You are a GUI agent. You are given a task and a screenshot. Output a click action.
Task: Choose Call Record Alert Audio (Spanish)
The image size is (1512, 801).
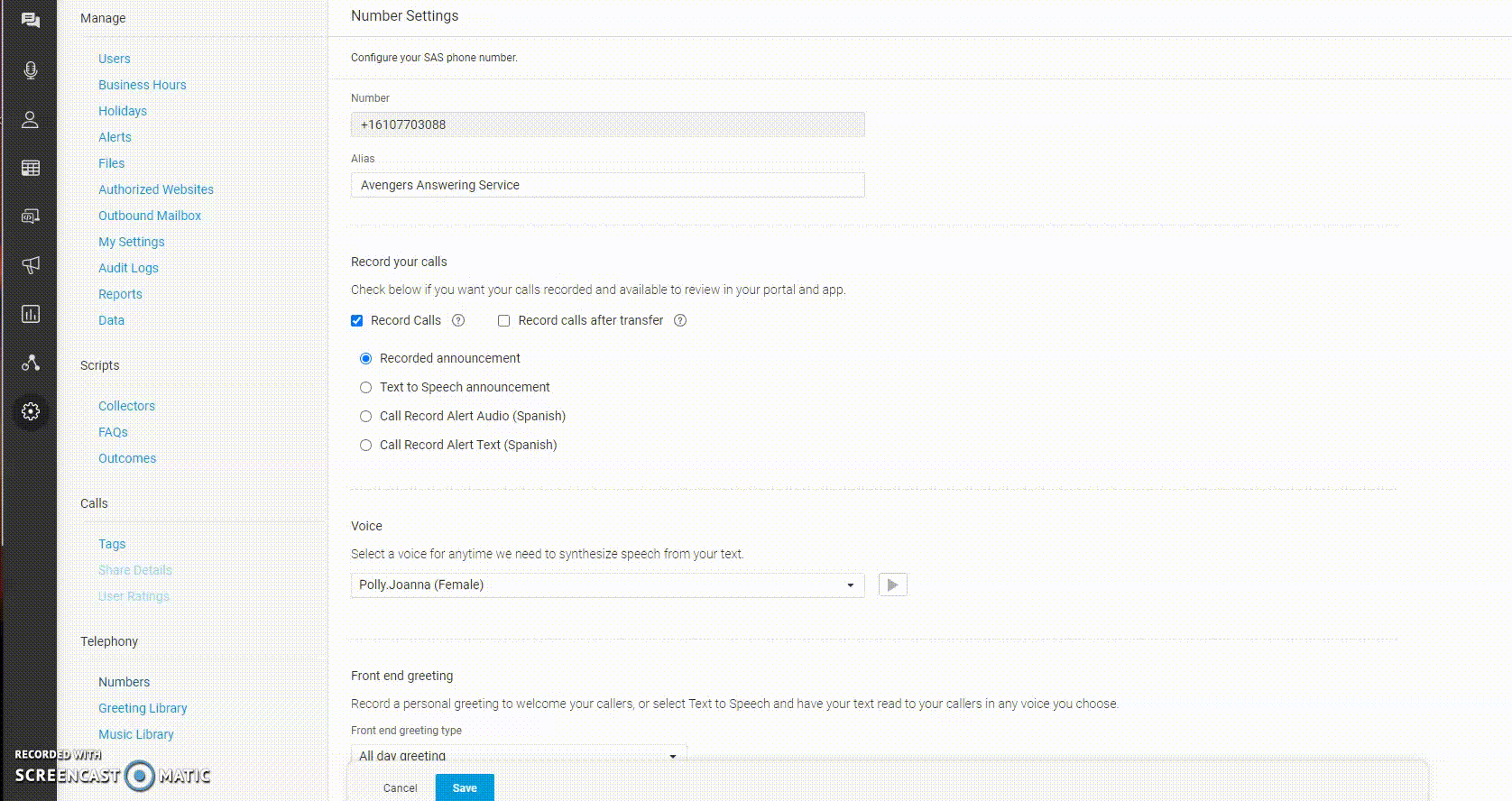point(366,416)
